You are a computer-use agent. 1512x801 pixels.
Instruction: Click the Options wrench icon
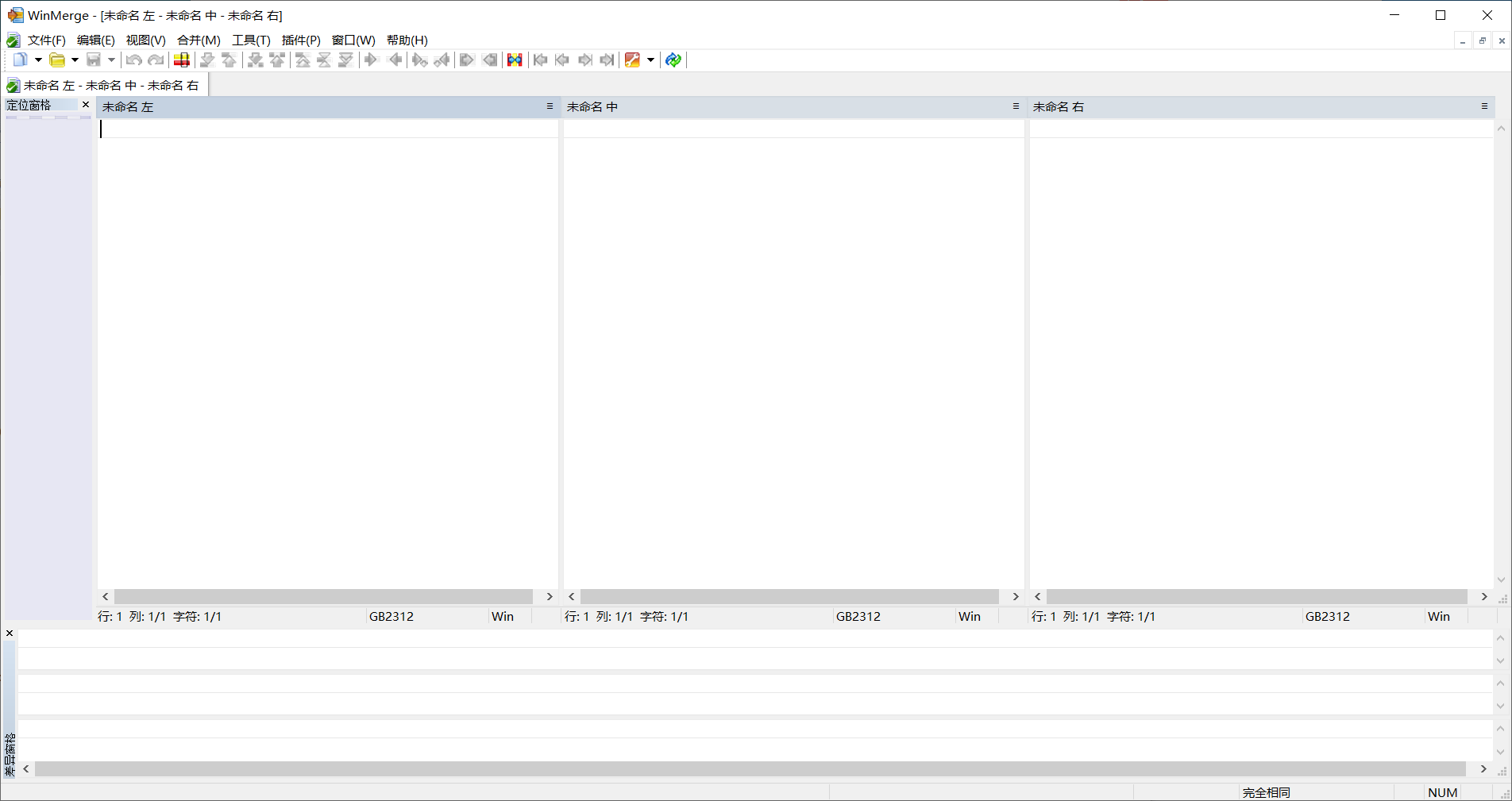632,60
